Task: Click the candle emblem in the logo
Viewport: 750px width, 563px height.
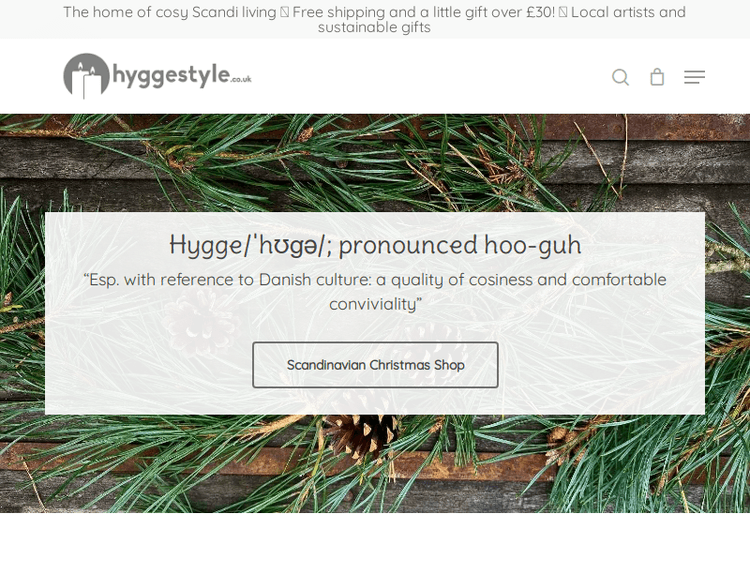Action: [x=87, y=76]
